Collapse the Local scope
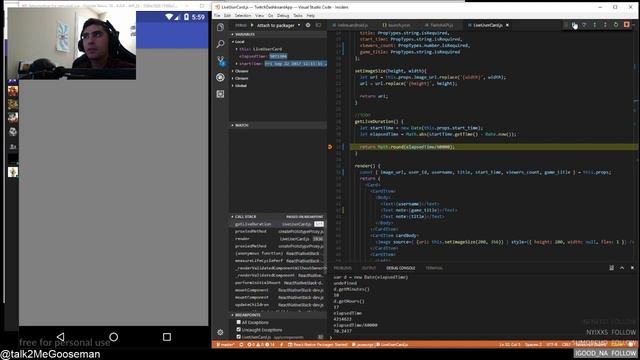Viewport: 640px width, 360px height. coord(278,42)
